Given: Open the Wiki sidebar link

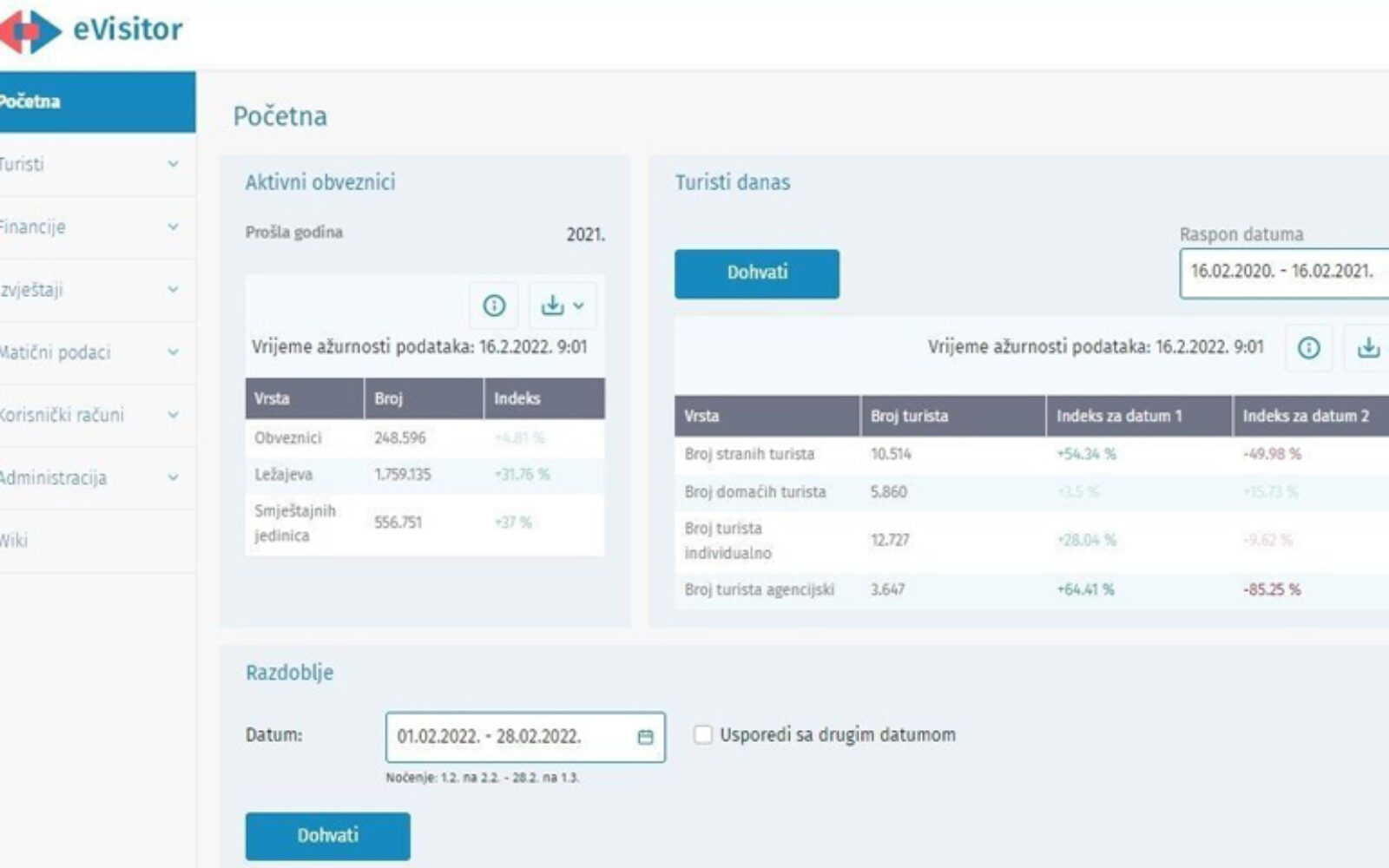Looking at the screenshot, I should coord(15,541).
